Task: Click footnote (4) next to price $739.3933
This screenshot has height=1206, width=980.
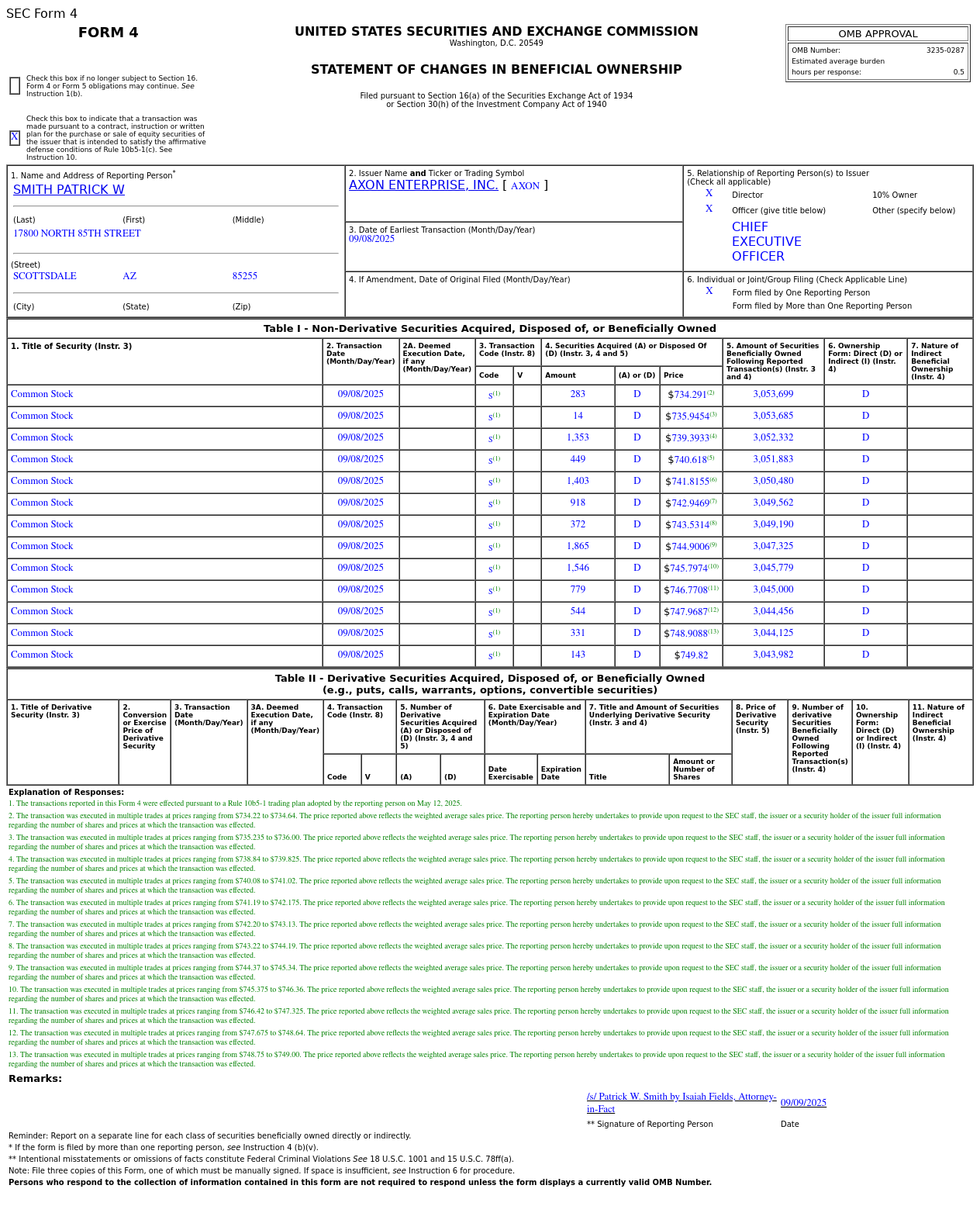Action: pyautogui.click(x=713, y=436)
